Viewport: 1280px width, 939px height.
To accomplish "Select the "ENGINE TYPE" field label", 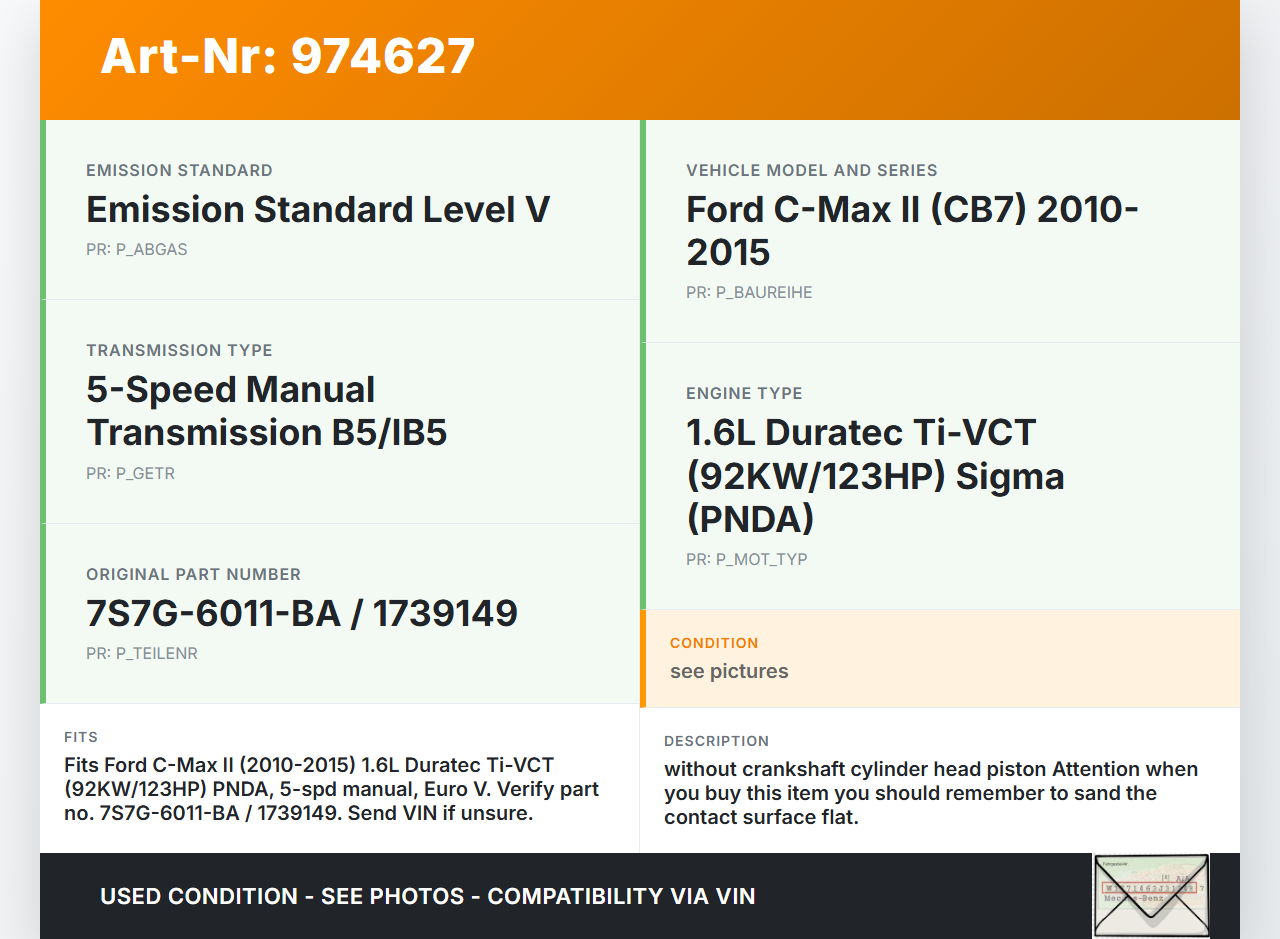I will 744,394.
